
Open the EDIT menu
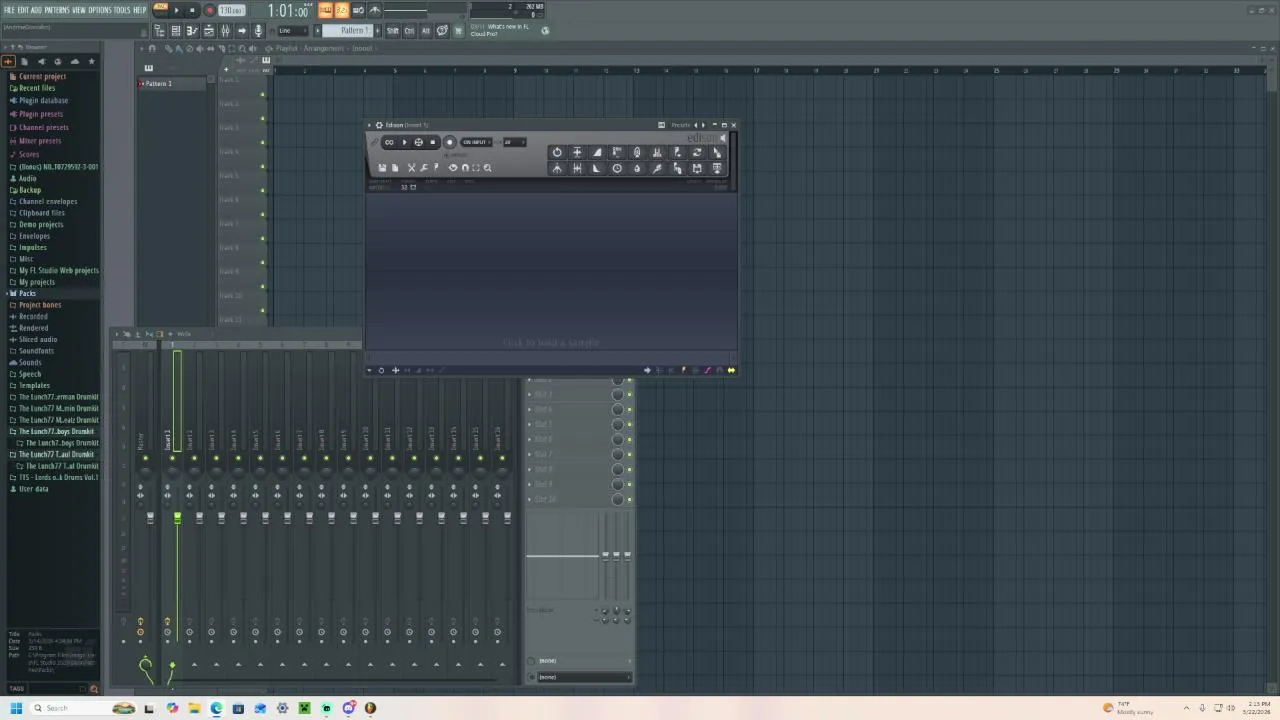click(x=23, y=10)
